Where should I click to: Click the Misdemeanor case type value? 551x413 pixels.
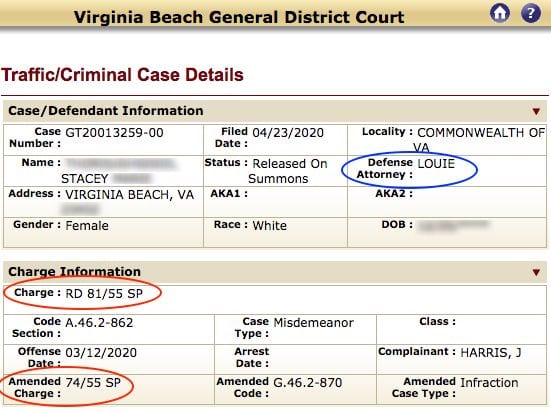(x=314, y=323)
